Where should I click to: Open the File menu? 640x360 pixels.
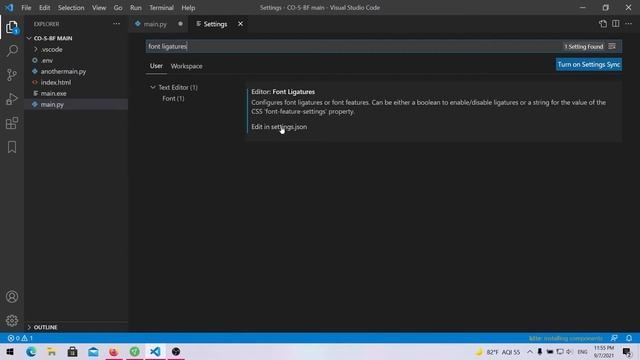tap(26, 7)
